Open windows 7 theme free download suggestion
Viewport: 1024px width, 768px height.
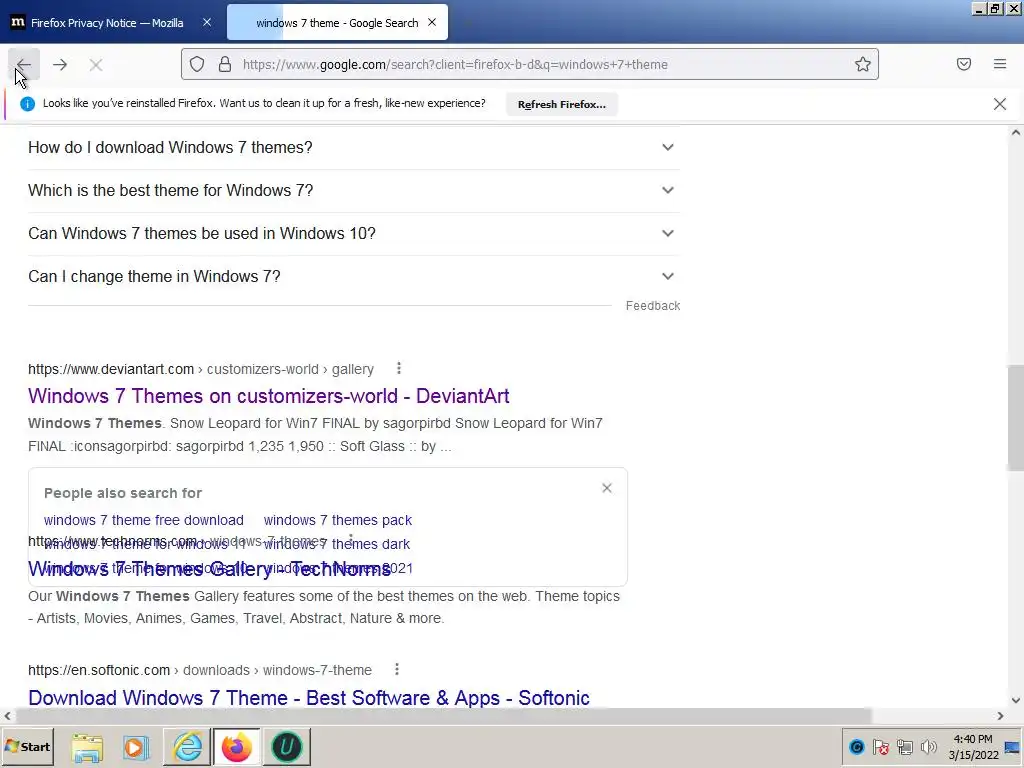click(x=144, y=520)
